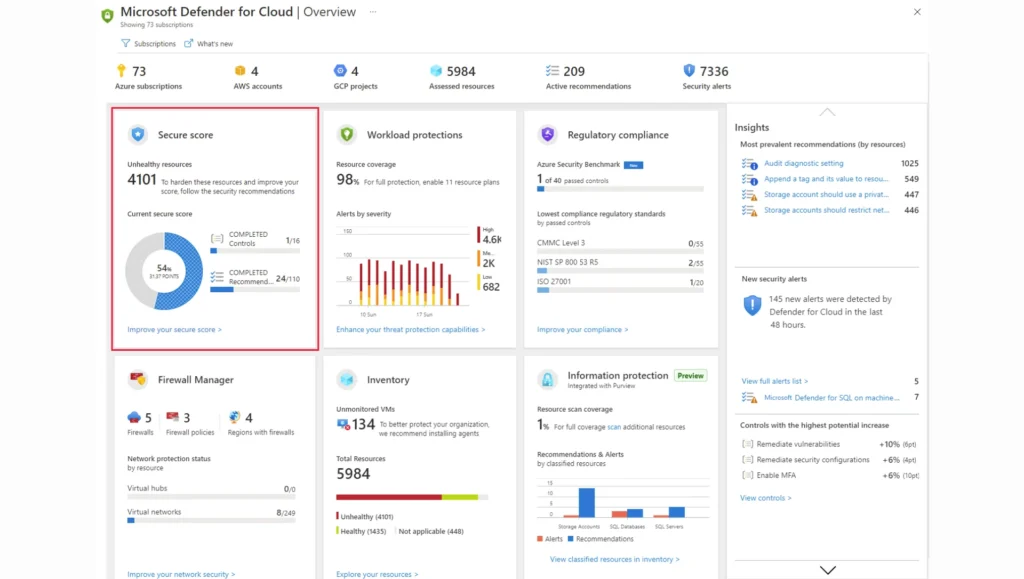The width and height of the screenshot is (1024, 579).
Task: Click the secure score donut chart
Action: (x=164, y=271)
